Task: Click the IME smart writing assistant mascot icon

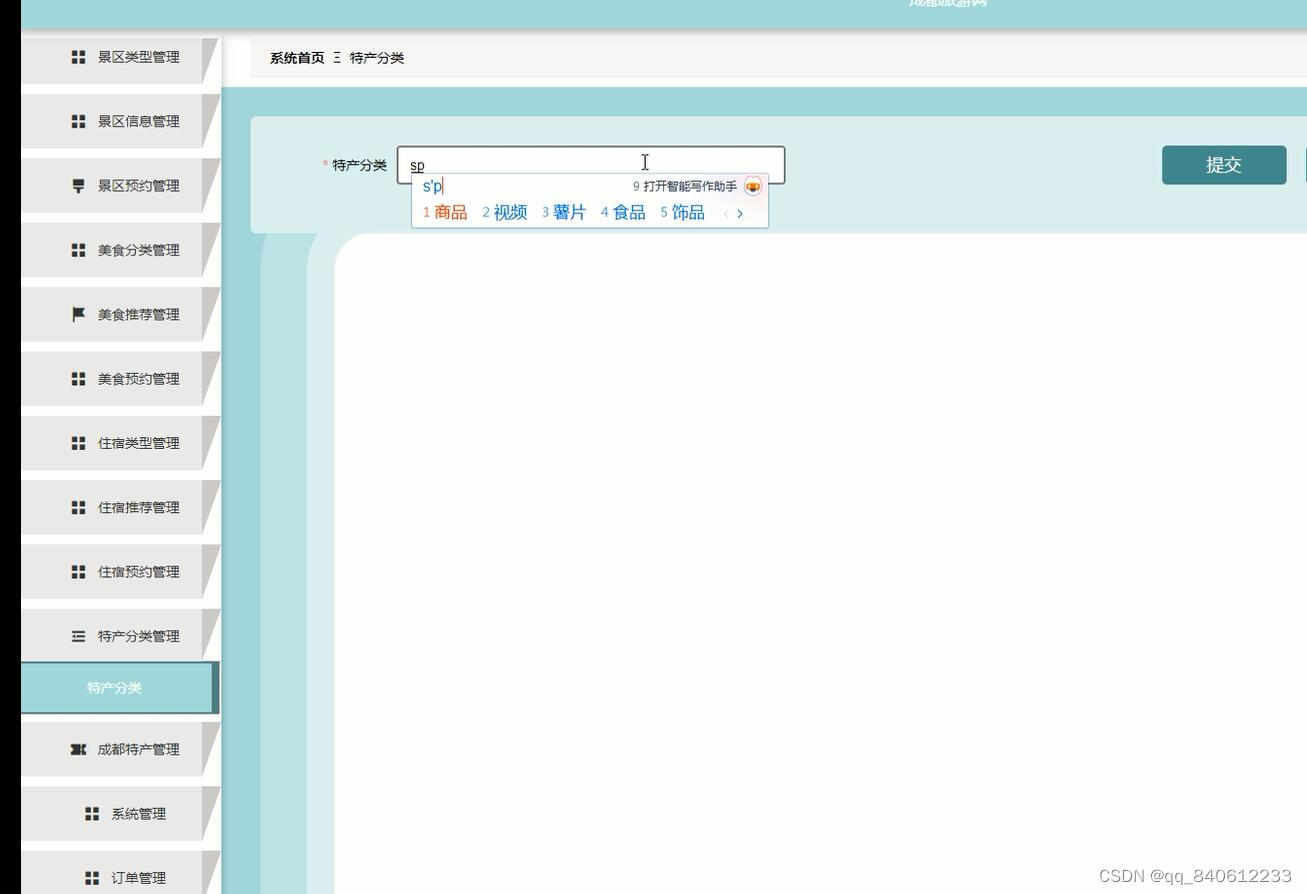Action: click(753, 186)
